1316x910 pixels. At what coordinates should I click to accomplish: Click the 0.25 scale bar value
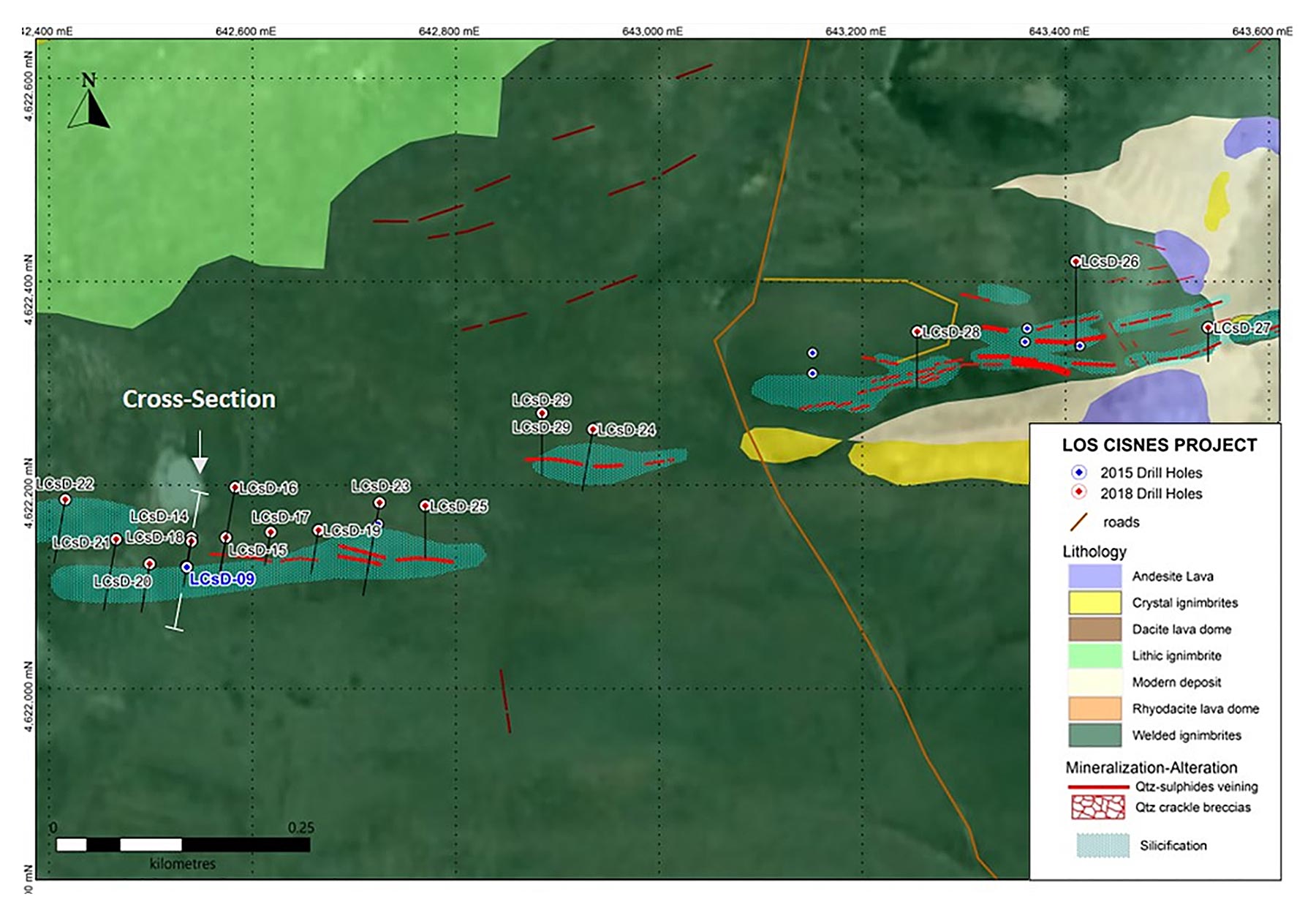click(x=300, y=827)
